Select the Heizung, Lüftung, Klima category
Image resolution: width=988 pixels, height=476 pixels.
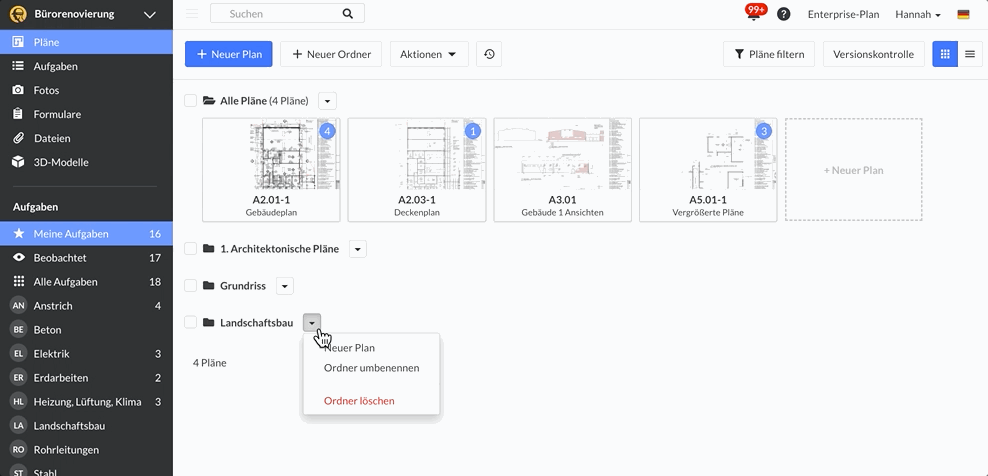point(86,402)
